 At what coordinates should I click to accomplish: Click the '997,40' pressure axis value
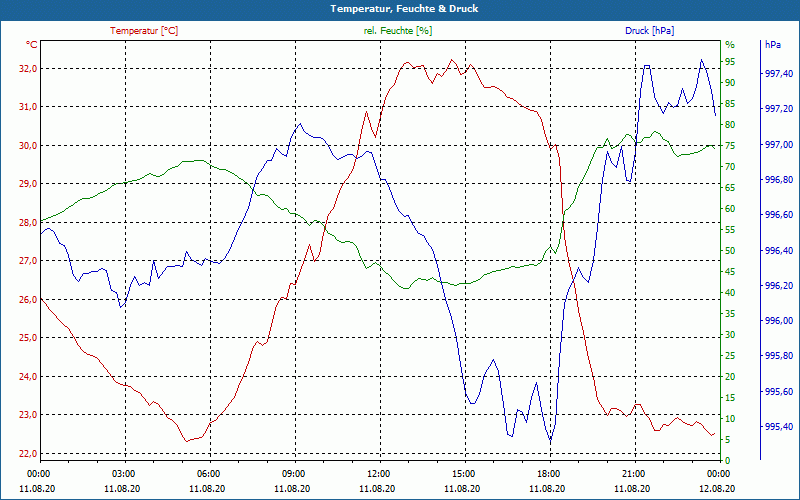(779, 74)
